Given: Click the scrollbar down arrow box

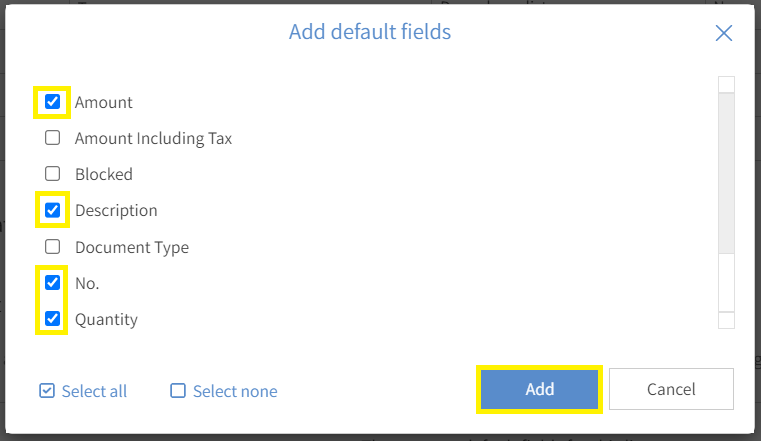Looking at the screenshot, I should point(727,320).
